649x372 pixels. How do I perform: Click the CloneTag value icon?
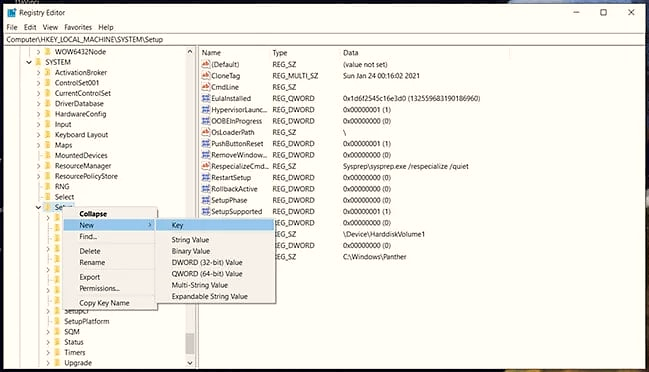click(x=206, y=76)
